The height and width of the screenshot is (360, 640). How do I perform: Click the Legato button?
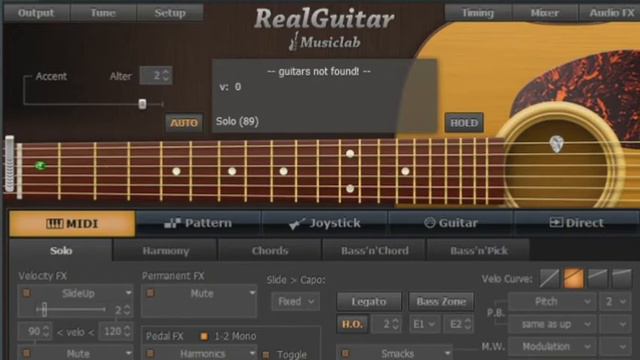[x=369, y=302]
